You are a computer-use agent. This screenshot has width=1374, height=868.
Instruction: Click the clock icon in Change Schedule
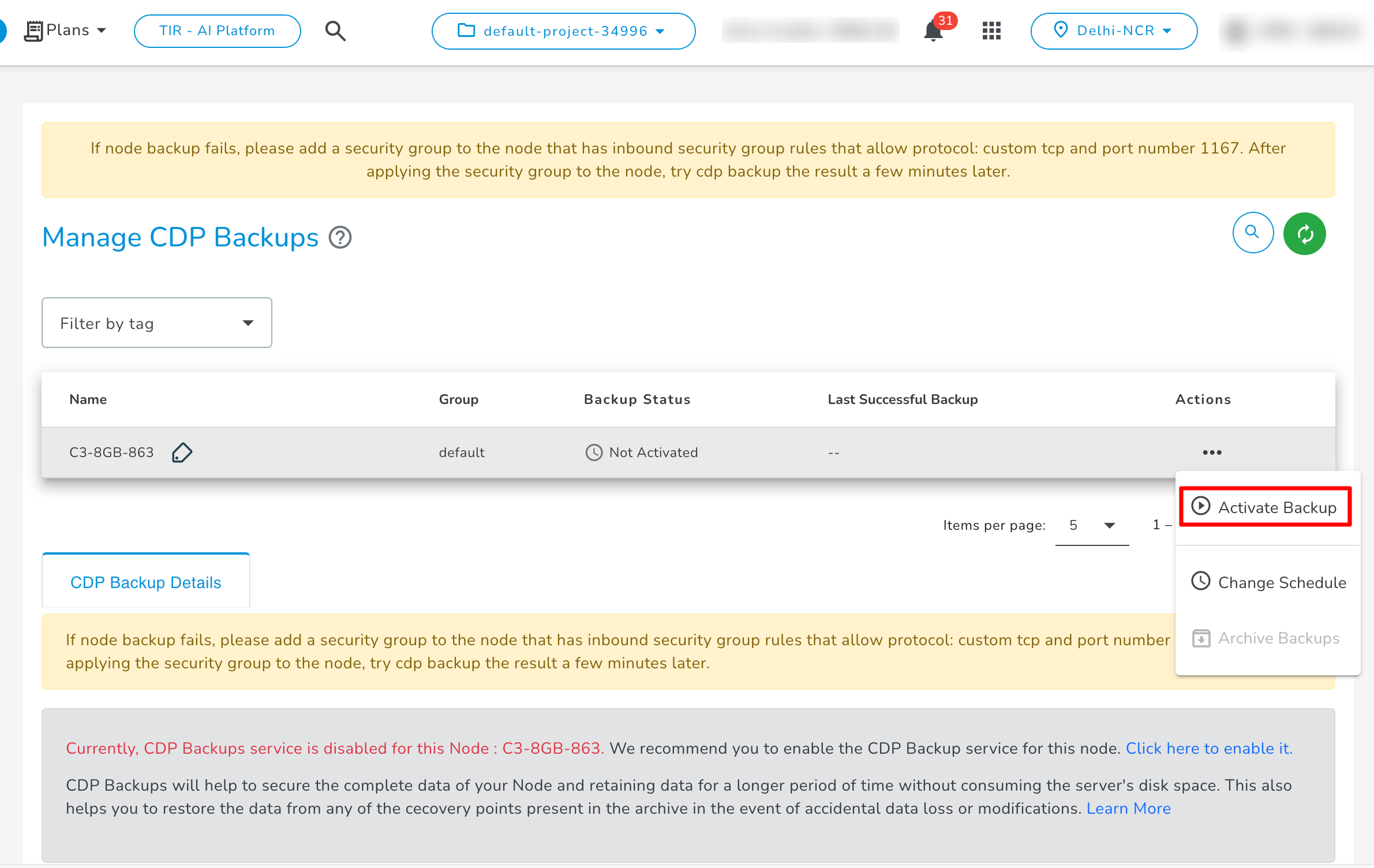tap(1201, 581)
